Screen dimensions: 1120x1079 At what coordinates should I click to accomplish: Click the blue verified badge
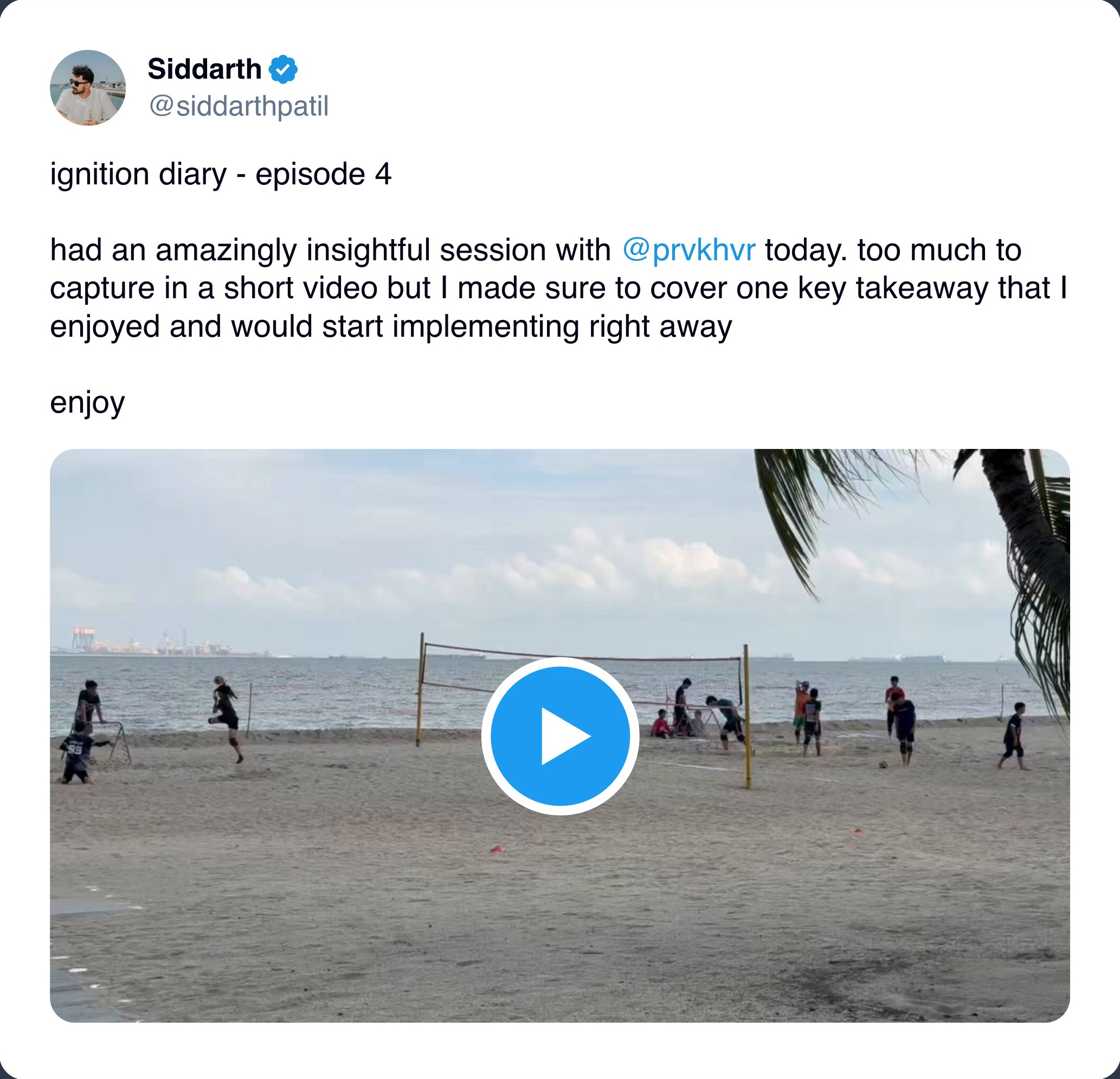point(283,70)
